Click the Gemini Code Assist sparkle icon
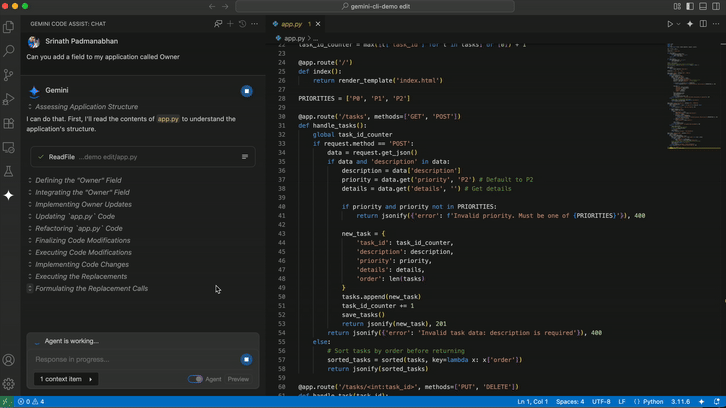726x408 pixels. click(x=9, y=196)
